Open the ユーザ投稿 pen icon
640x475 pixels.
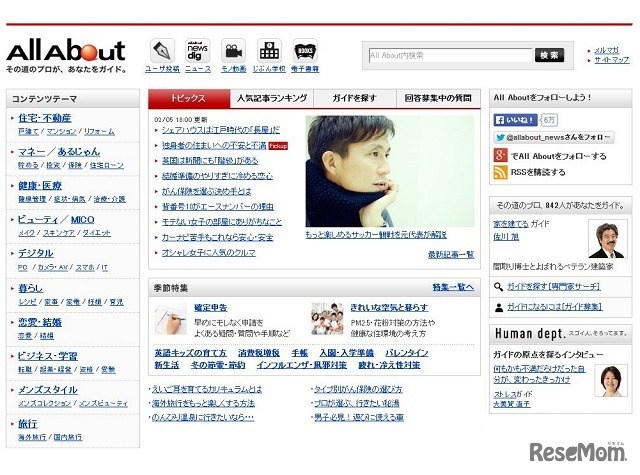[162, 51]
